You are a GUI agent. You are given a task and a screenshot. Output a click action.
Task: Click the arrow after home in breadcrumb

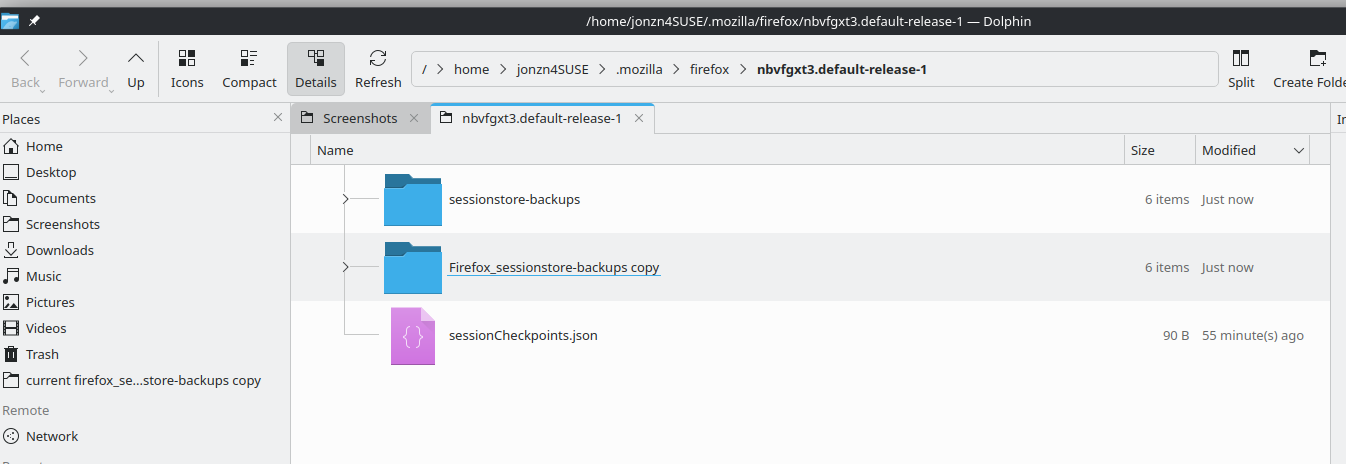(503, 69)
